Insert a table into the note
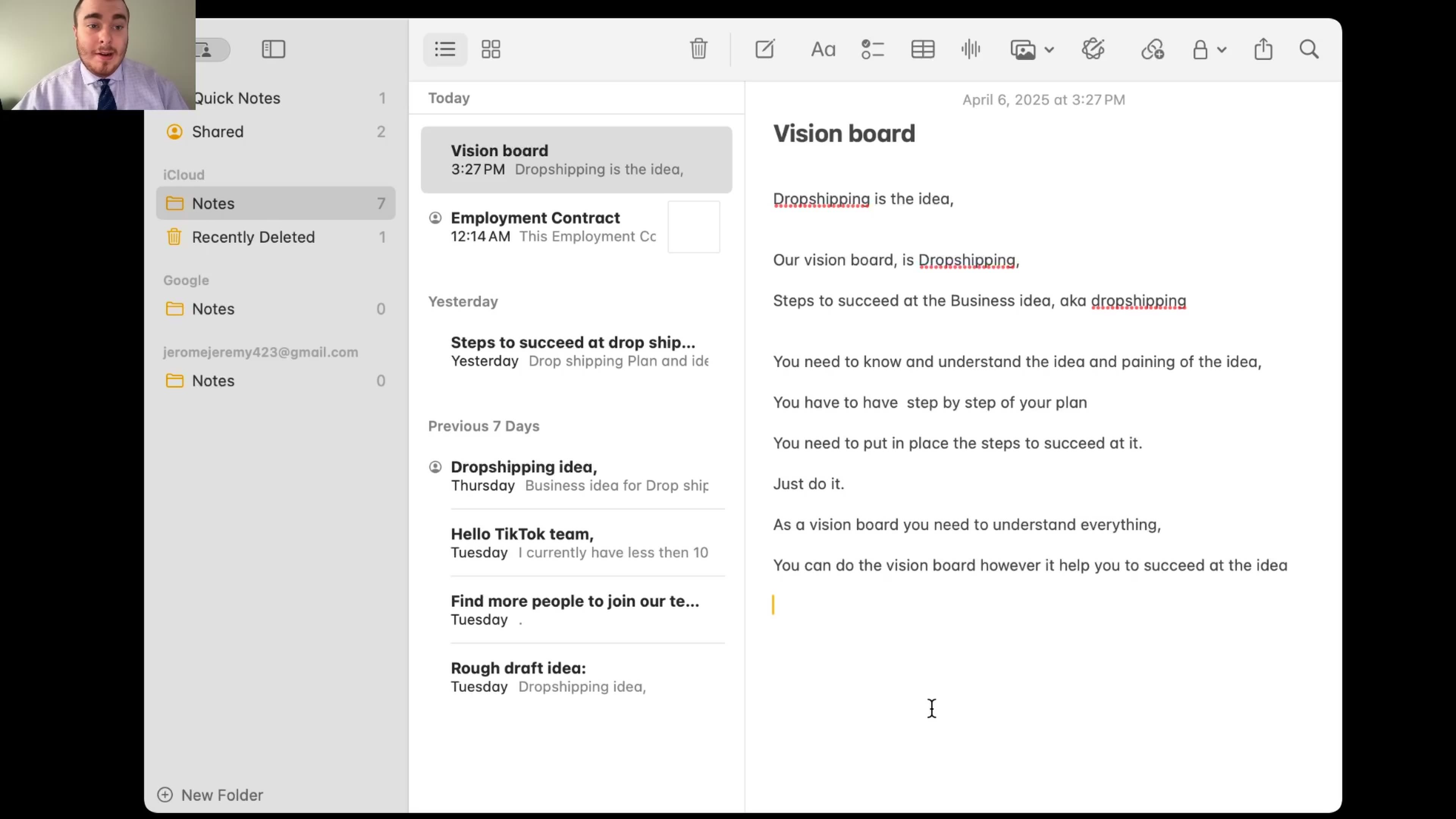 pyautogui.click(x=922, y=49)
